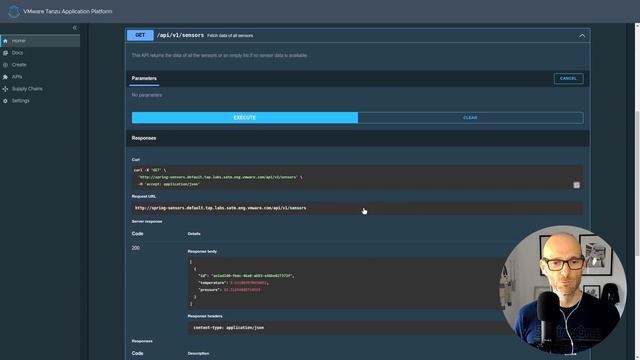Image resolution: width=640 pixels, height=360 pixels.
Task: Click the presenter webcam thumbnail
Action: (x=563, y=290)
